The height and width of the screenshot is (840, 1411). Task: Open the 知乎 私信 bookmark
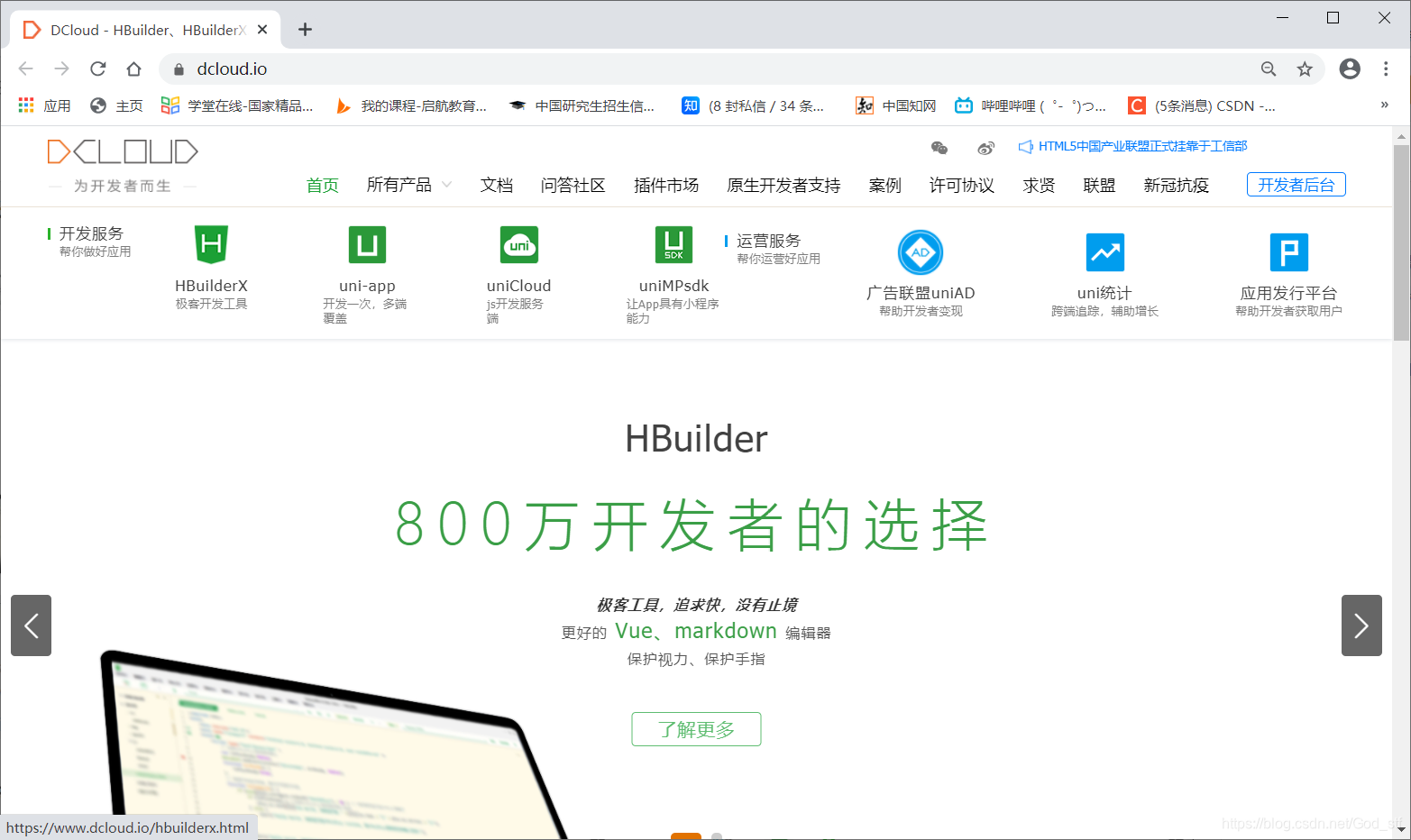753,105
